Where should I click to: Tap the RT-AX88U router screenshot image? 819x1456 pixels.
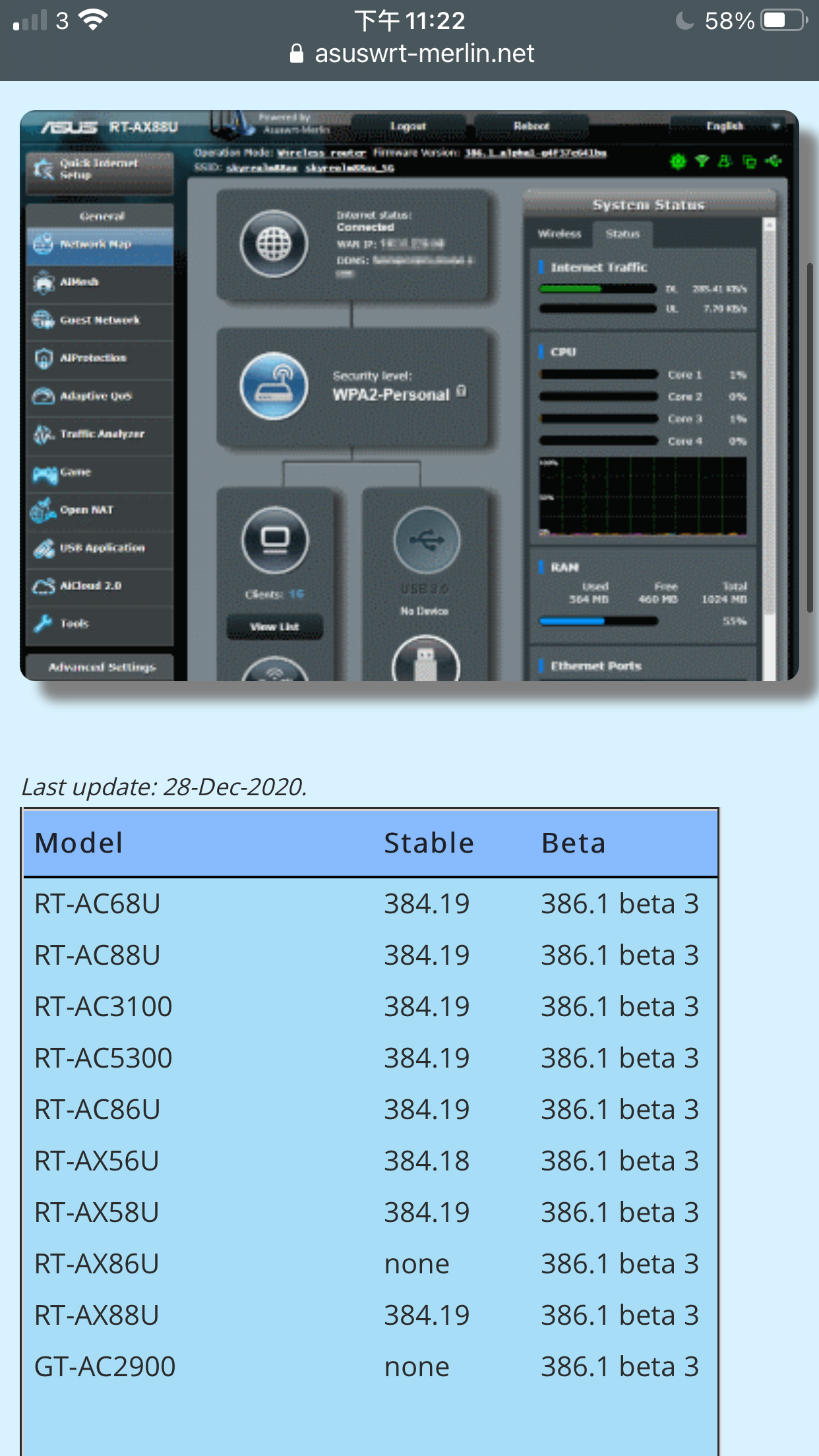pos(409,396)
